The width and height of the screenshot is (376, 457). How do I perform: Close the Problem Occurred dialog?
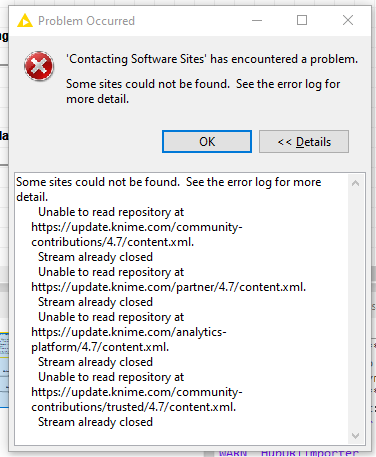pyautogui.click(x=348, y=20)
